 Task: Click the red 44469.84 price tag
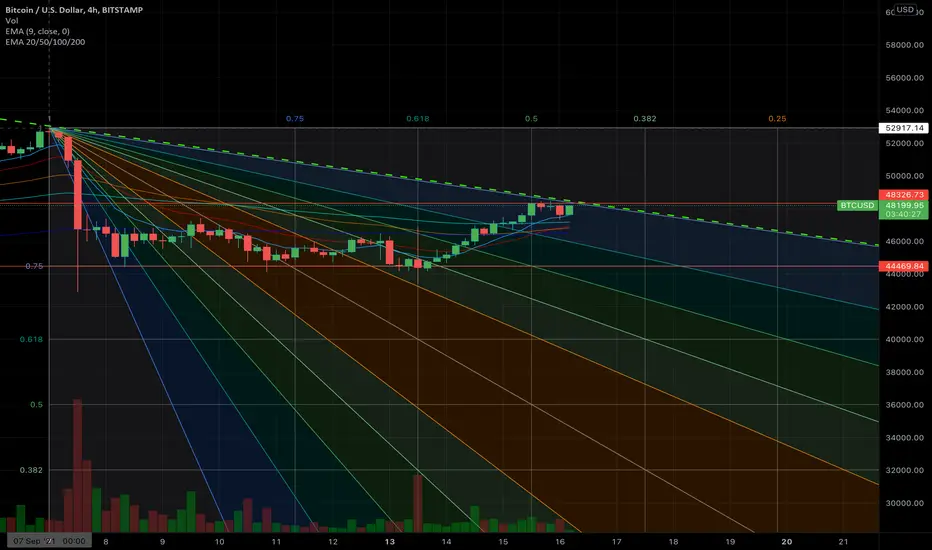903,266
